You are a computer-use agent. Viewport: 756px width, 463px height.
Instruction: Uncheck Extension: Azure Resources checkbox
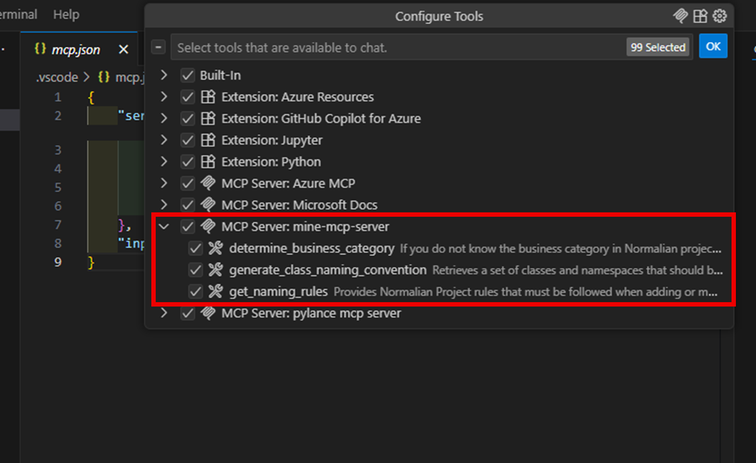pos(187,97)
